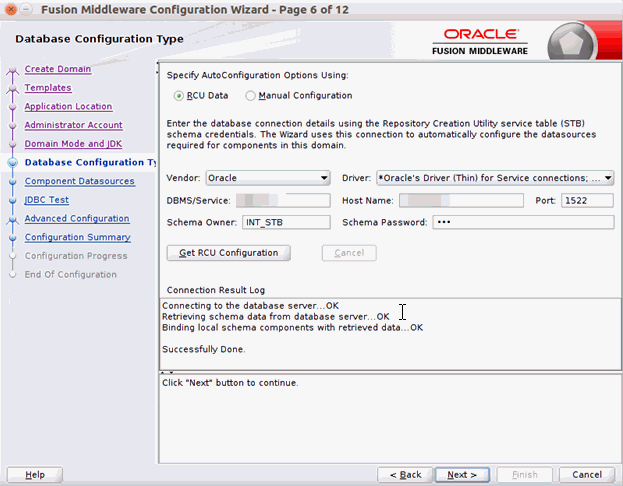Go to the Templates step

(48, 87)
